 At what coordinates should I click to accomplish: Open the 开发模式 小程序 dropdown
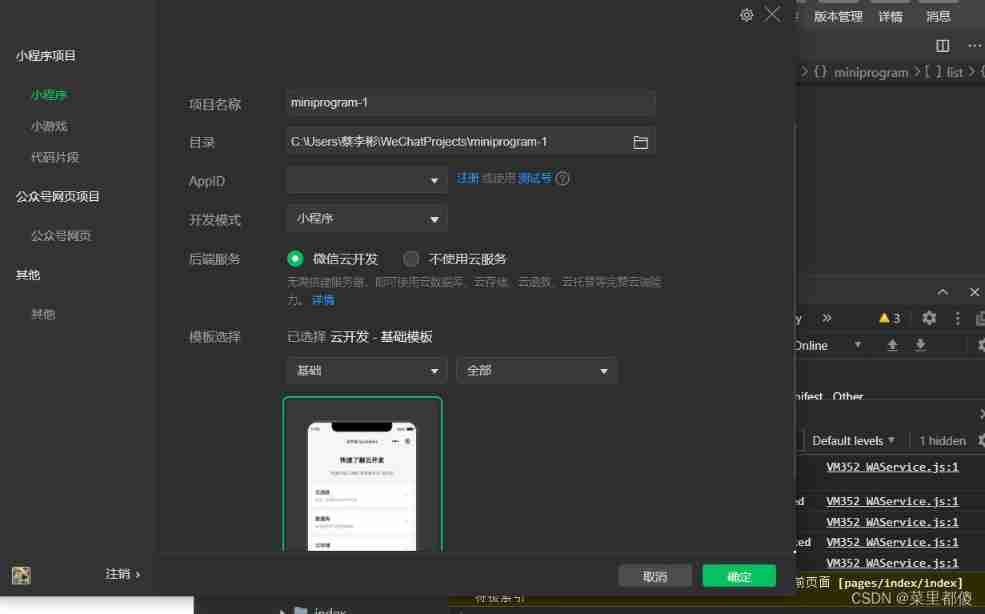coord(366,219)
